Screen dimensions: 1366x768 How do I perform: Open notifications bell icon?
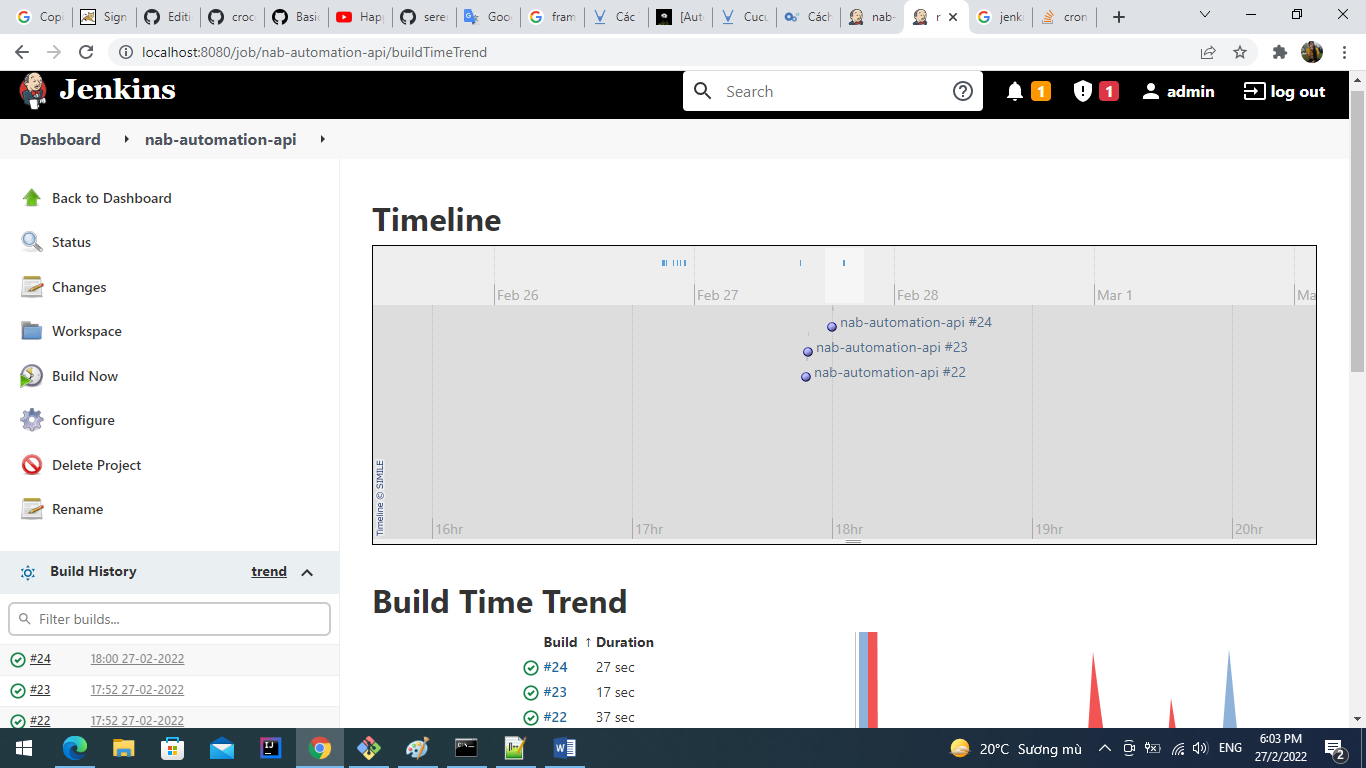(x=1015, y=91)
